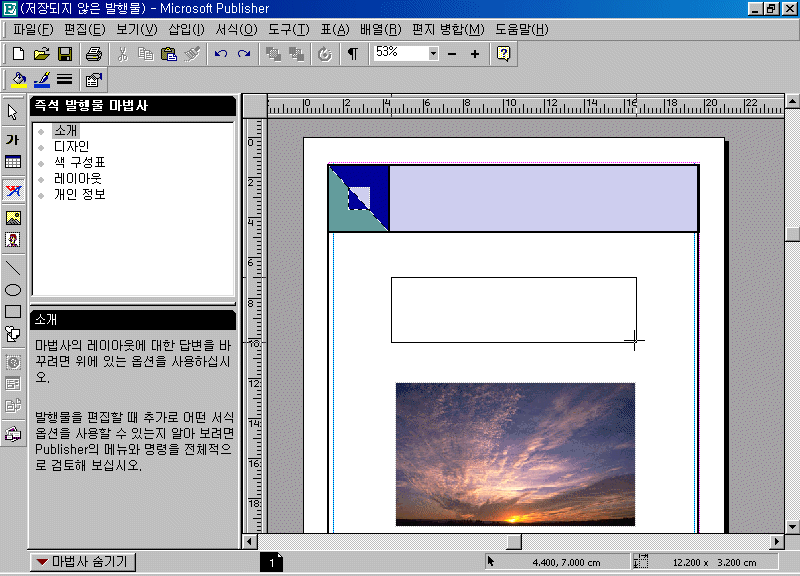Viewport: 800px width, 576px height.
Task: Open the 서식(O) menu
Action: pos(236,30)
